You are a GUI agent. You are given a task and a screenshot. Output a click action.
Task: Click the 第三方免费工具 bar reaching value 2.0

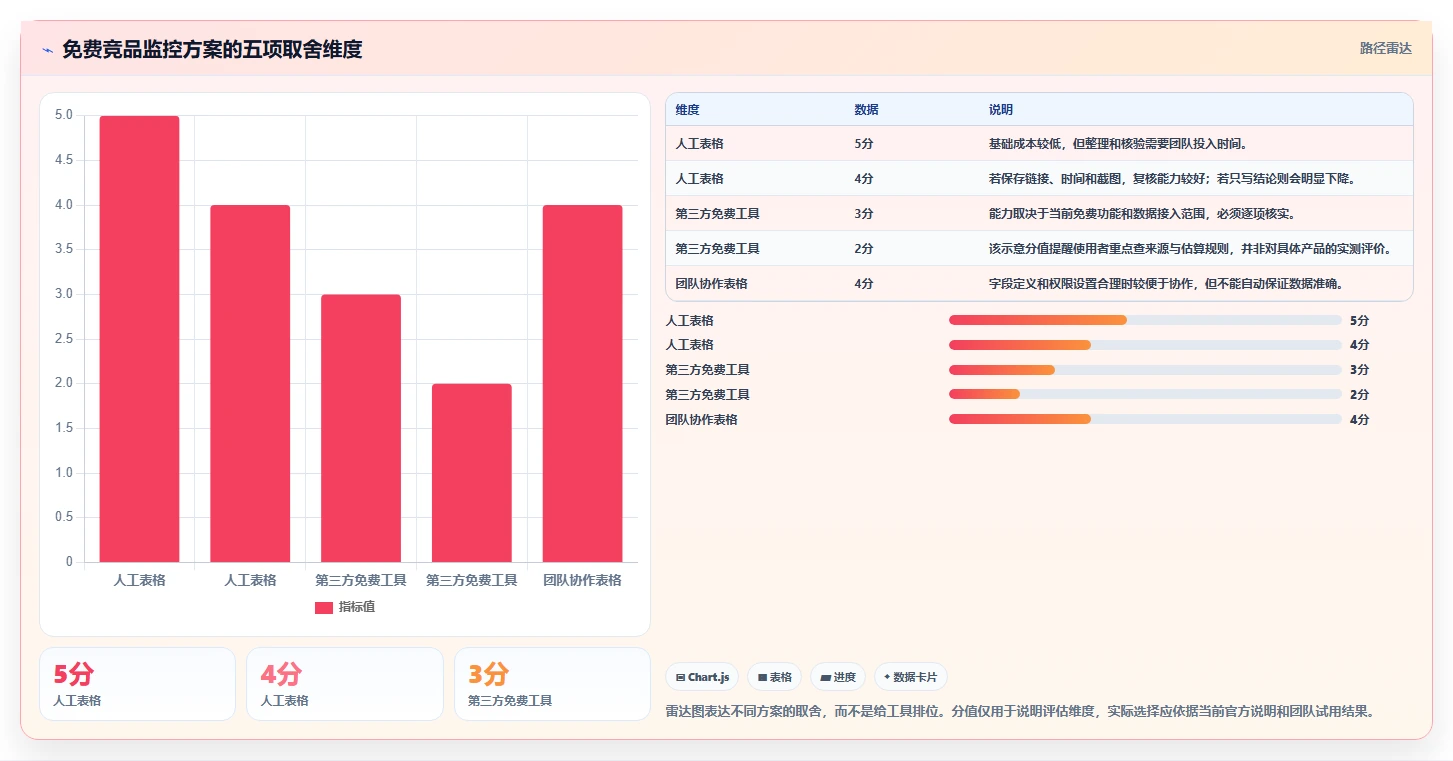[x=472, y=473]
